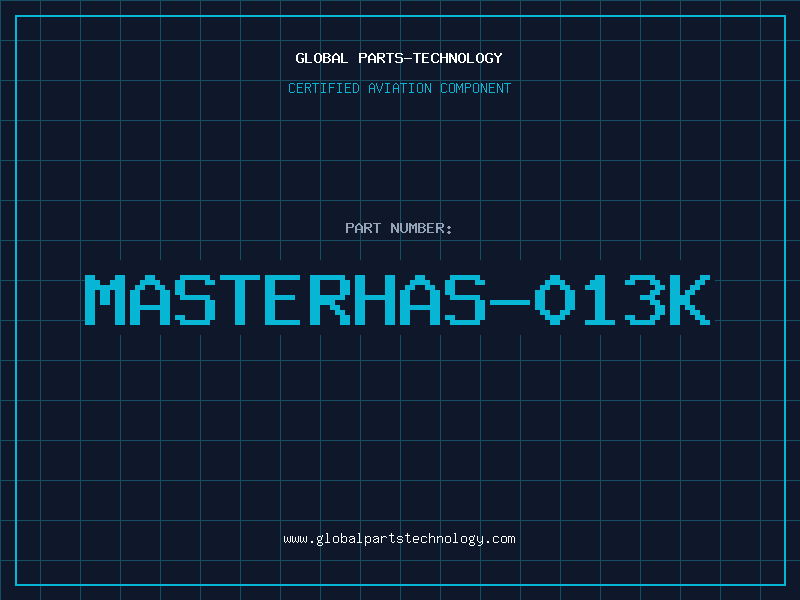Viewport: 800px width, 600px height.
Task: Click the large letter H in MASTERHAS
Action: click(374, 300)
